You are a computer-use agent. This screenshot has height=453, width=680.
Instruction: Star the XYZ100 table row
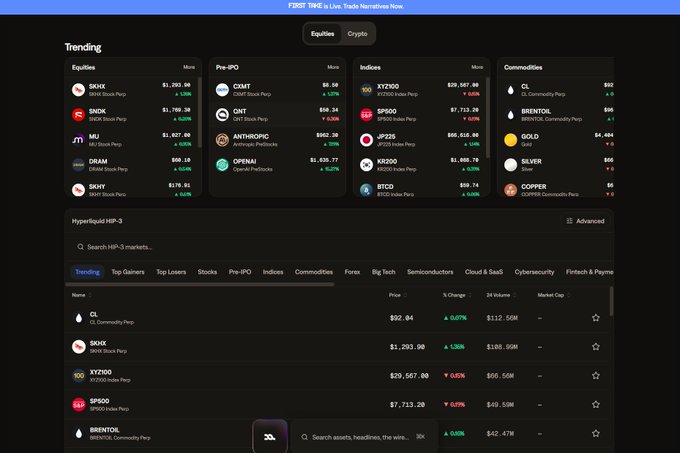point(596,375)
